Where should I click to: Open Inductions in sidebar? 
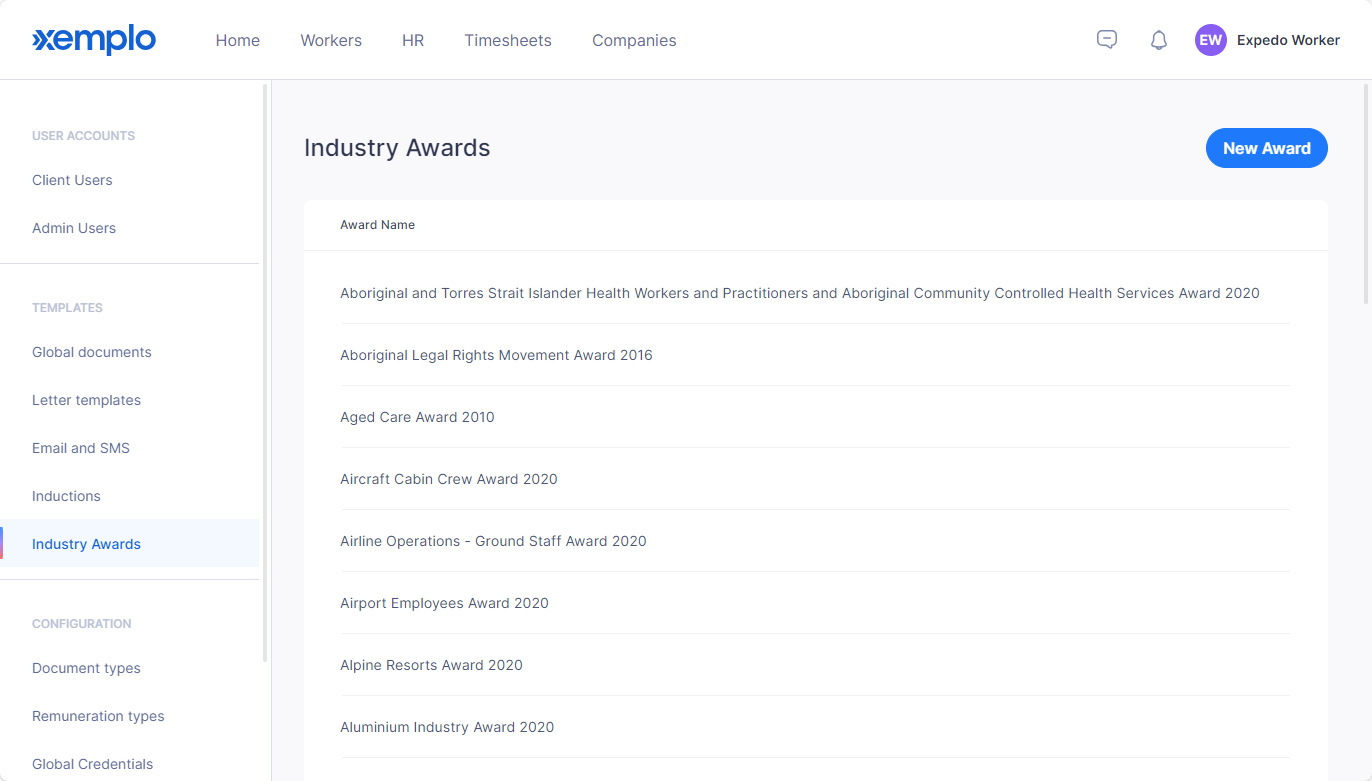(x=66, y=496)
